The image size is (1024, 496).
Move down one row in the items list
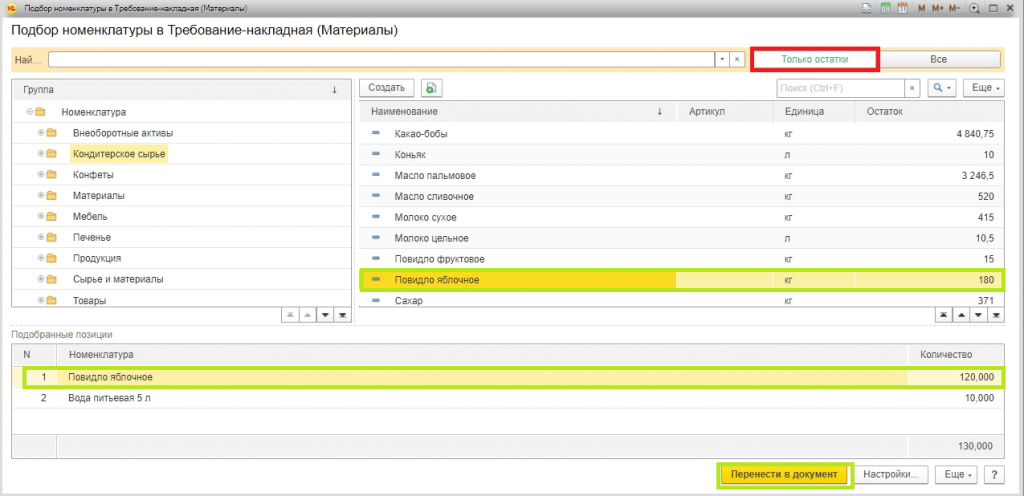pos(978,315)
